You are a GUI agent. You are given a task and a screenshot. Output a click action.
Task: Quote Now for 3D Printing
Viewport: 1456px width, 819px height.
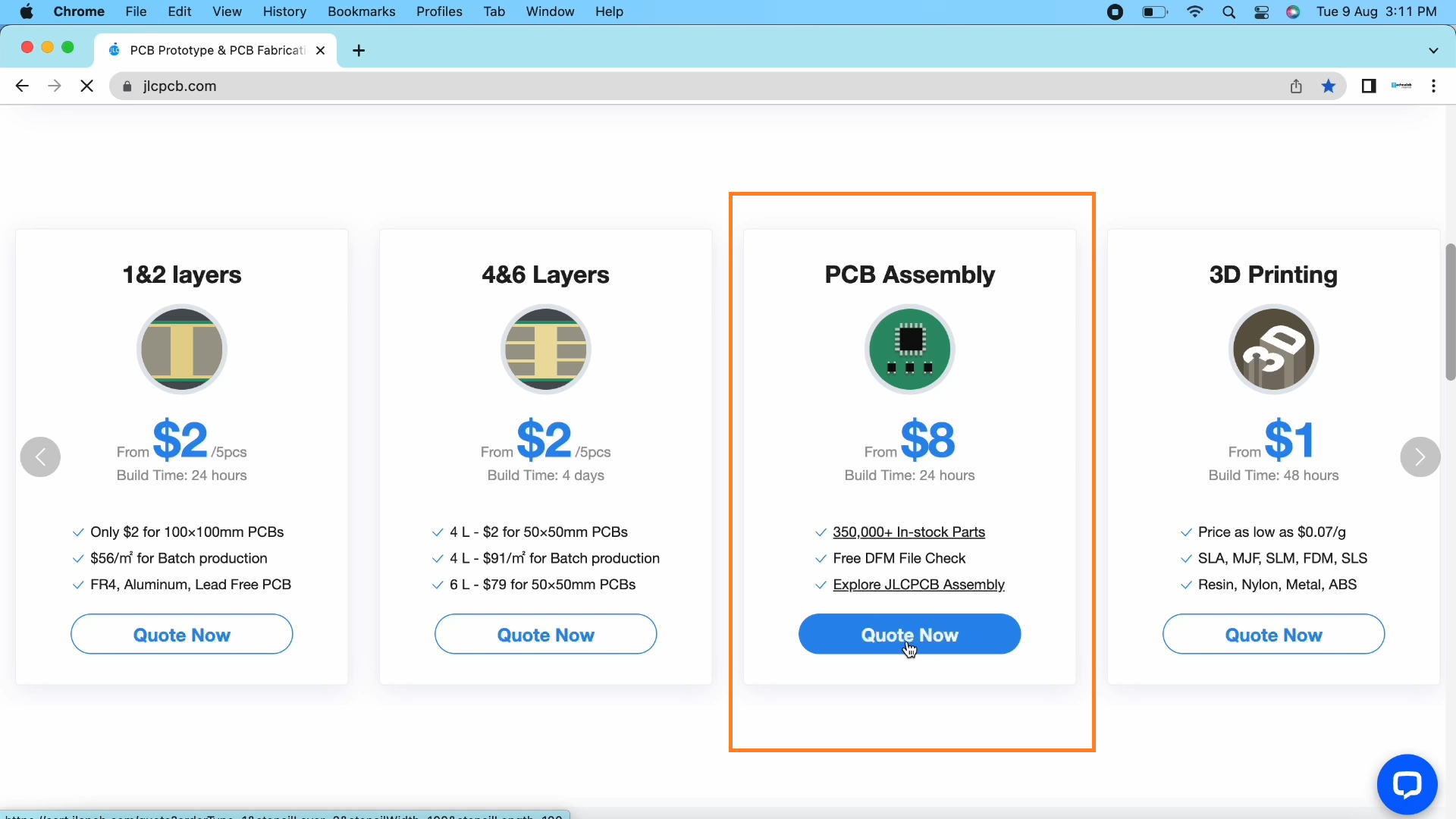[x=1274, y=635]
